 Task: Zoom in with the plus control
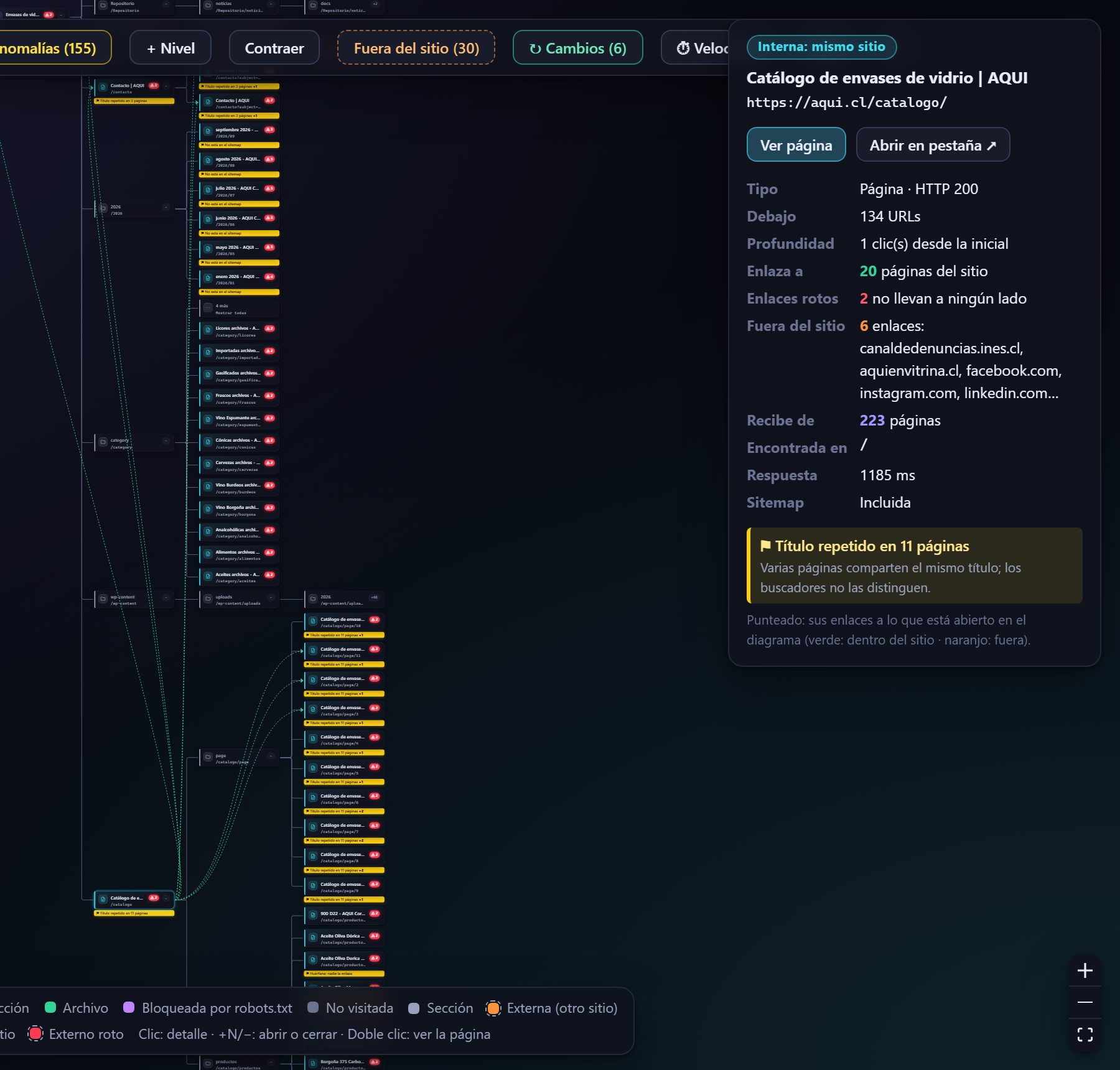click(x=1085, y=970)
